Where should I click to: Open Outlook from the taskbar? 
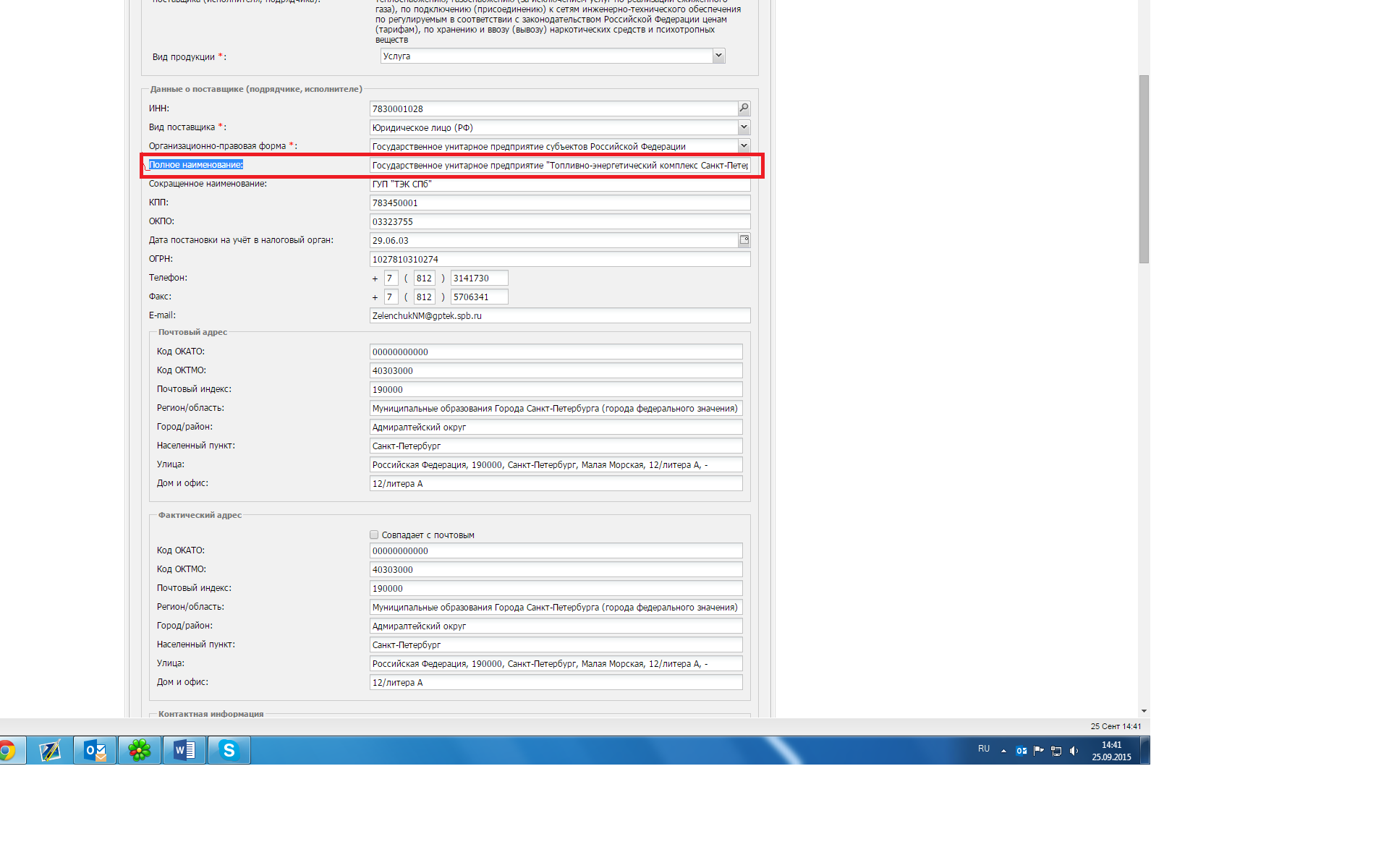pos(95,751)
